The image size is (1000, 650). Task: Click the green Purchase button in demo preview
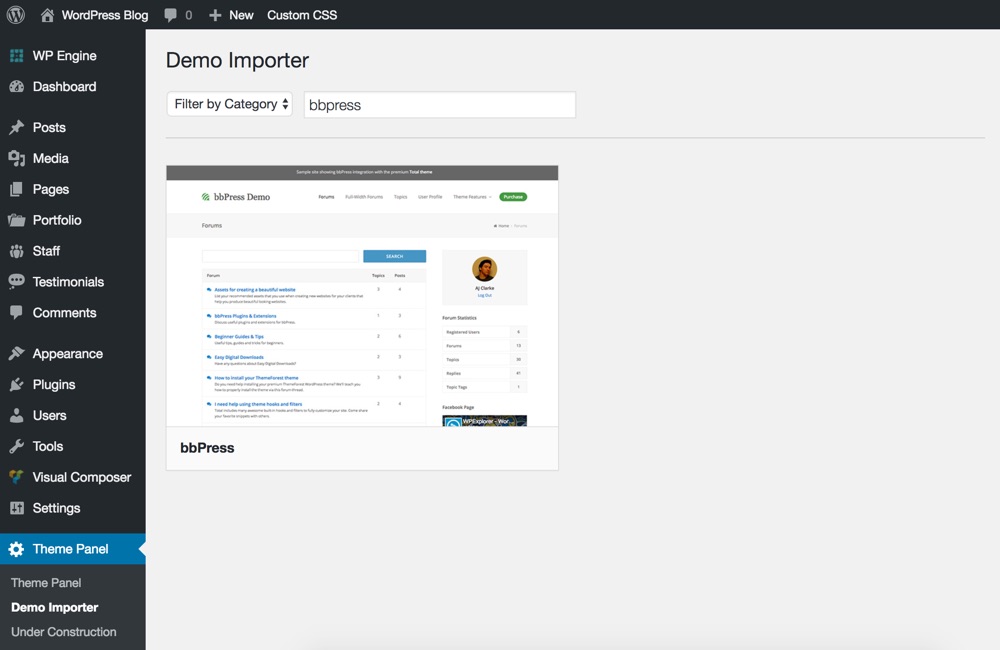click(513, 196)
